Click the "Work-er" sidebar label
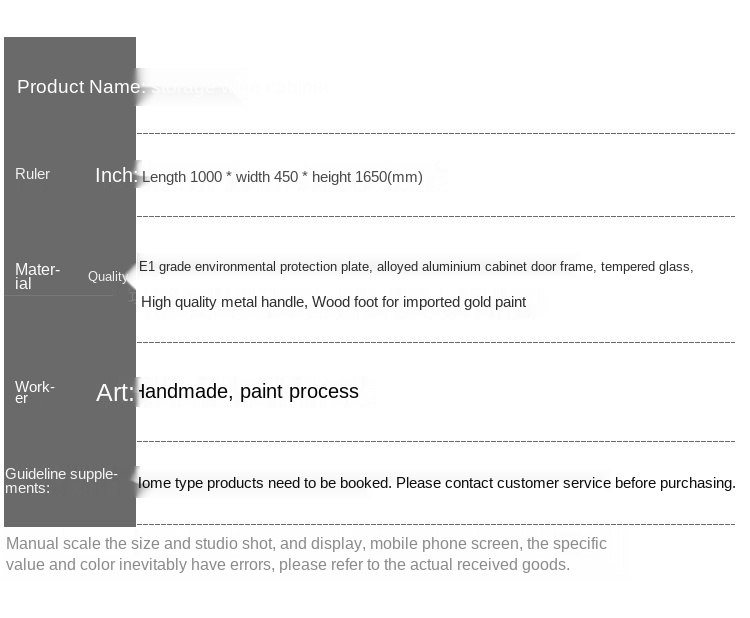Screen dimensions: 750x618 coord(34,392)
